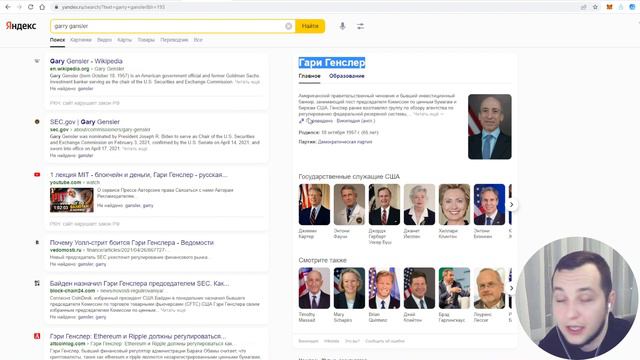Open en.wikipedia.org green URL
Screen dimensions: 640x360
coord(69,69)
